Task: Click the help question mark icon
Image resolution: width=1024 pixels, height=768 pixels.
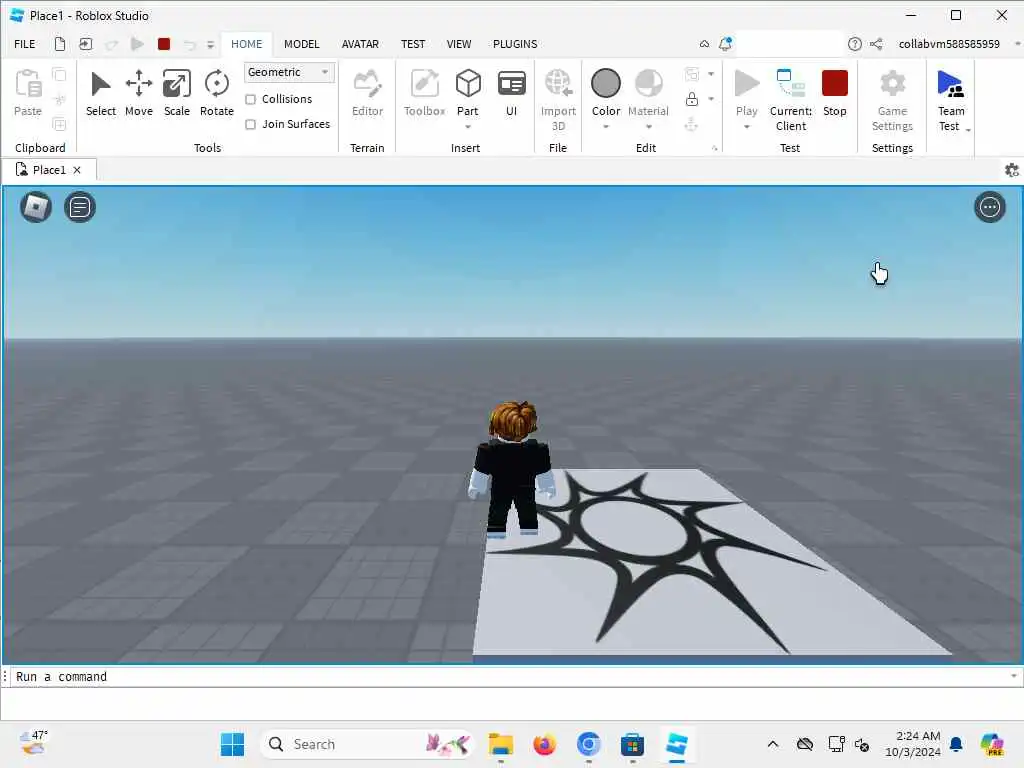Action: (854, 44)
